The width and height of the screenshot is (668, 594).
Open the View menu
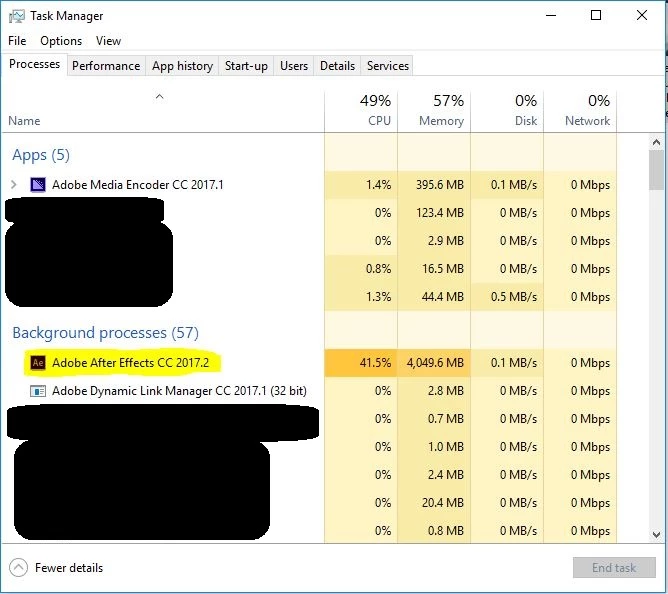click(x=108, y=41)
